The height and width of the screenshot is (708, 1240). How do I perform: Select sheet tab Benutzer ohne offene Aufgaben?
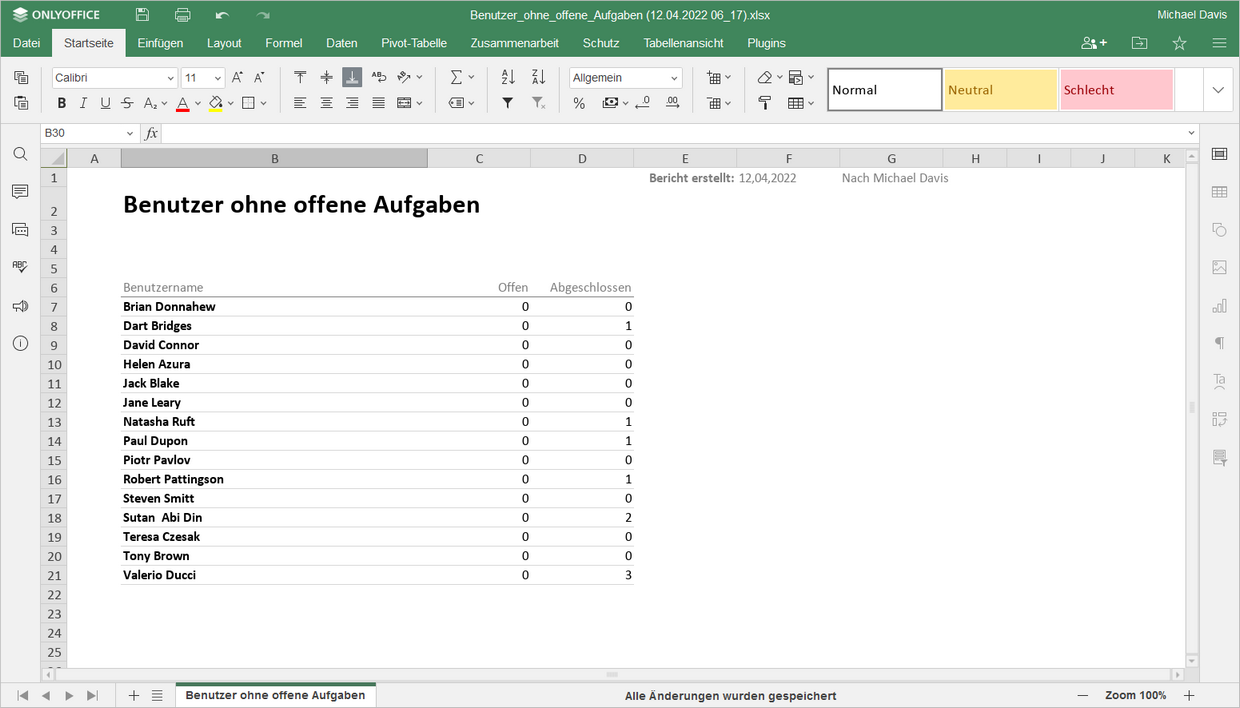(x=275, y=695)
